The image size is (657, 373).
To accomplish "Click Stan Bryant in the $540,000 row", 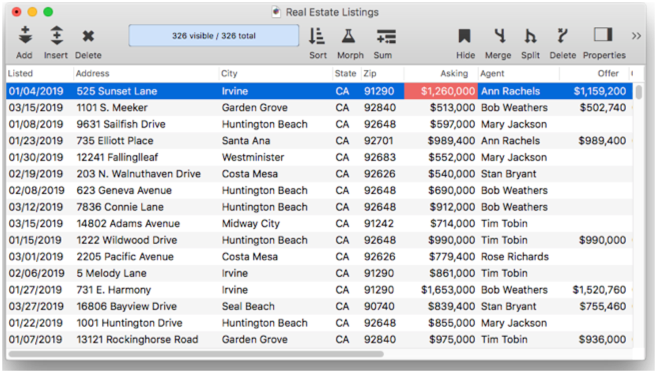I will pos(509,174).
